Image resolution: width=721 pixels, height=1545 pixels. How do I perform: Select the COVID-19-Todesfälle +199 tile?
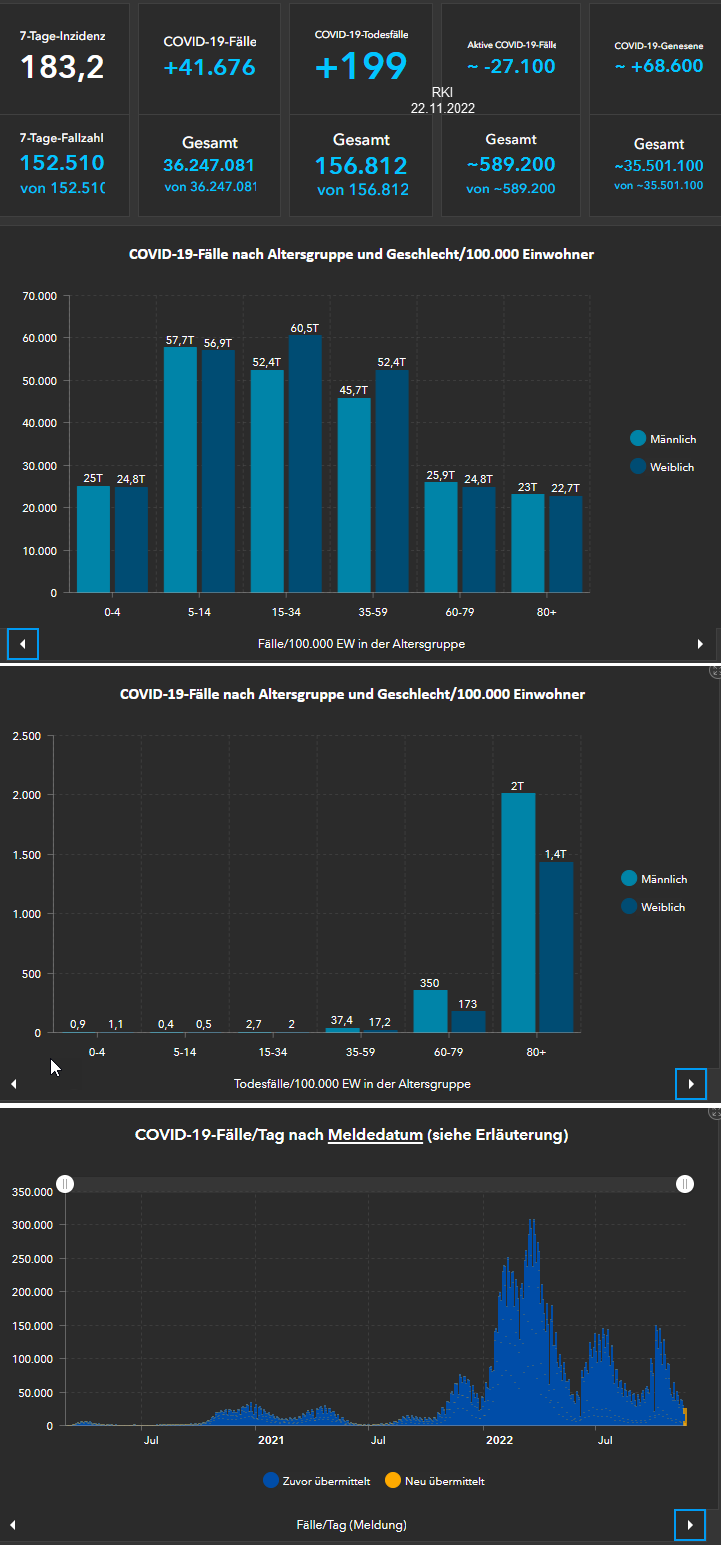tap(361, 57)
